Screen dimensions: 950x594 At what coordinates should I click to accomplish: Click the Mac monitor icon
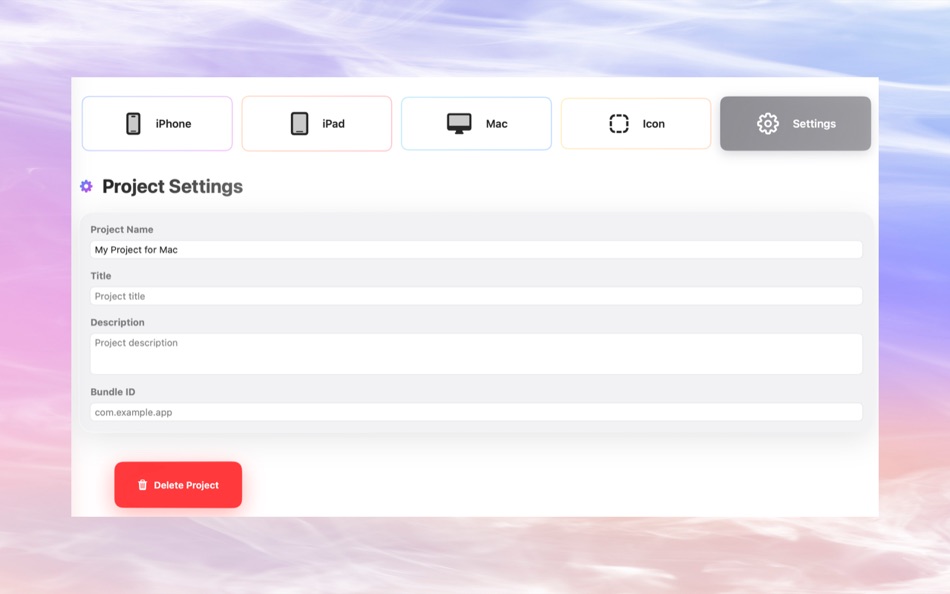(460, 123)
